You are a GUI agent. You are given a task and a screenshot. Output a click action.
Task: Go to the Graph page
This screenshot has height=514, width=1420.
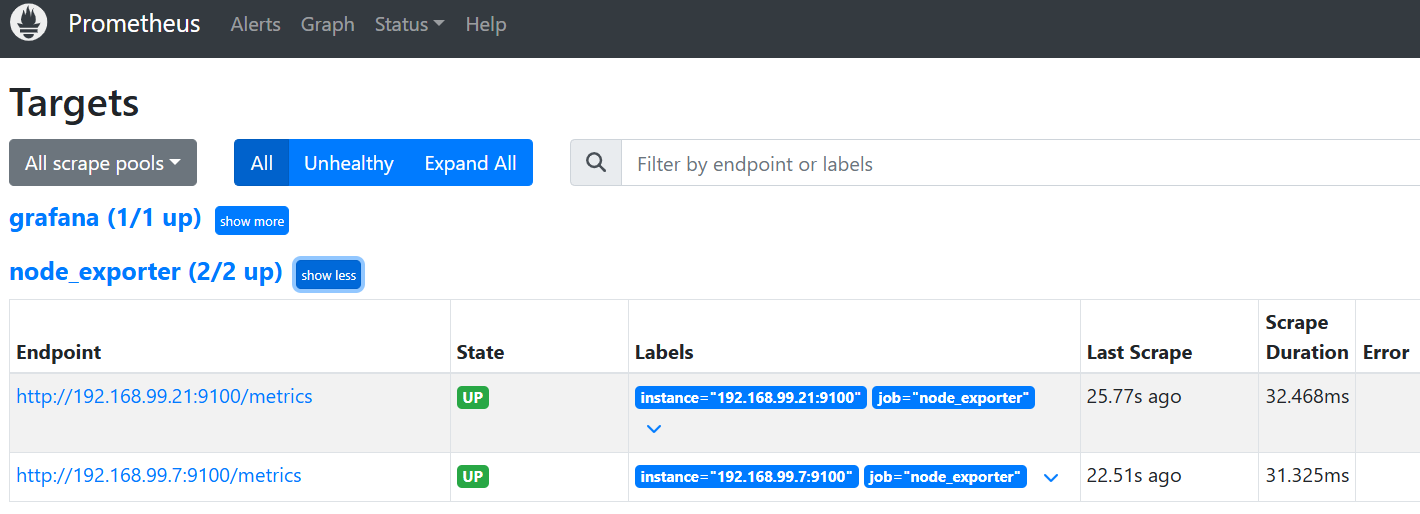[328, 24]
